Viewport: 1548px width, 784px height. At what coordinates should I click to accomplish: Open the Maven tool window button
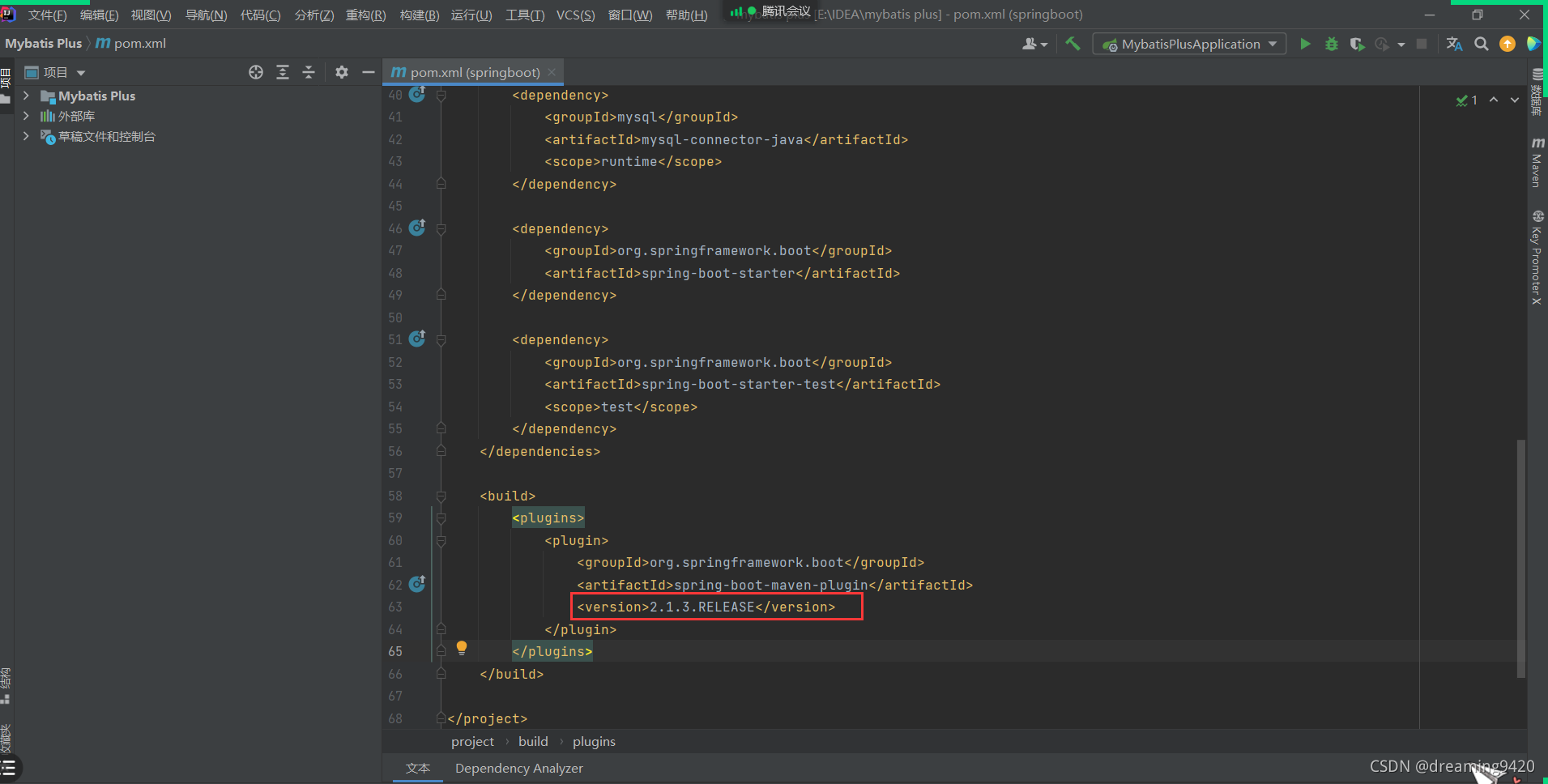[1537, 162]
